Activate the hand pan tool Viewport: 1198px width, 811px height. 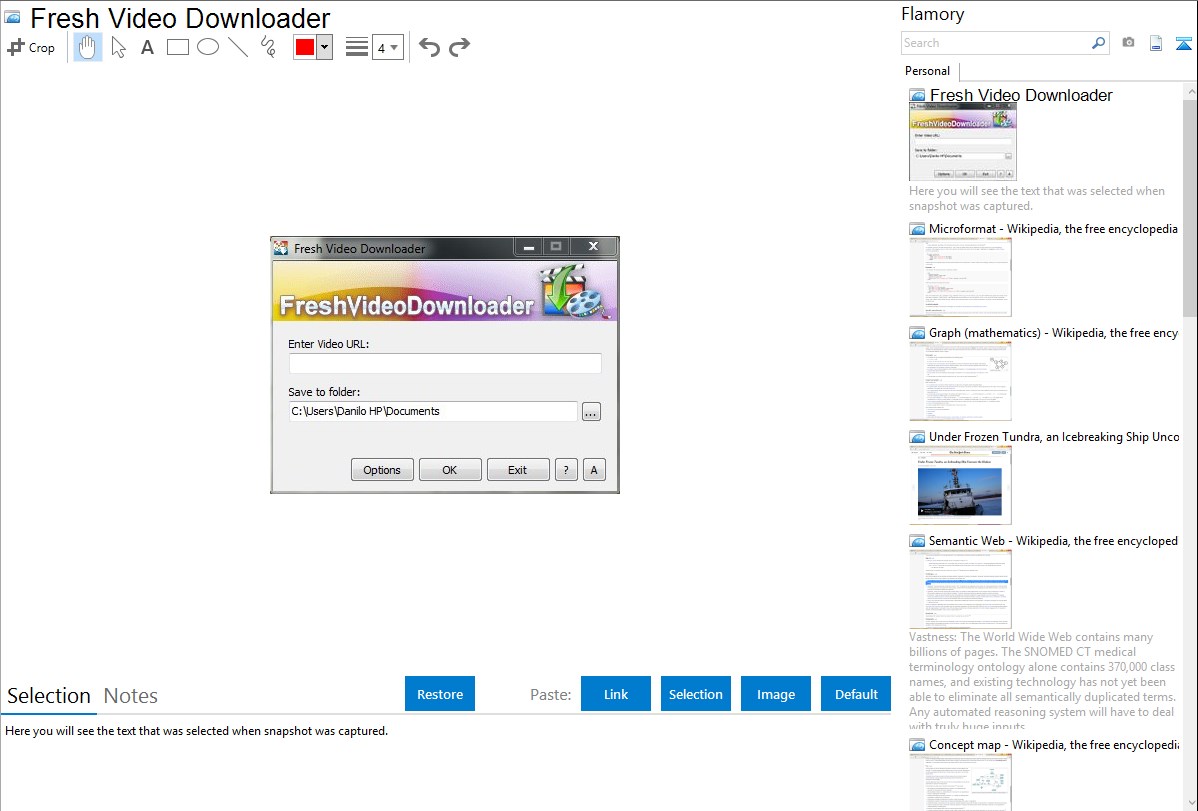click(87, 47)
